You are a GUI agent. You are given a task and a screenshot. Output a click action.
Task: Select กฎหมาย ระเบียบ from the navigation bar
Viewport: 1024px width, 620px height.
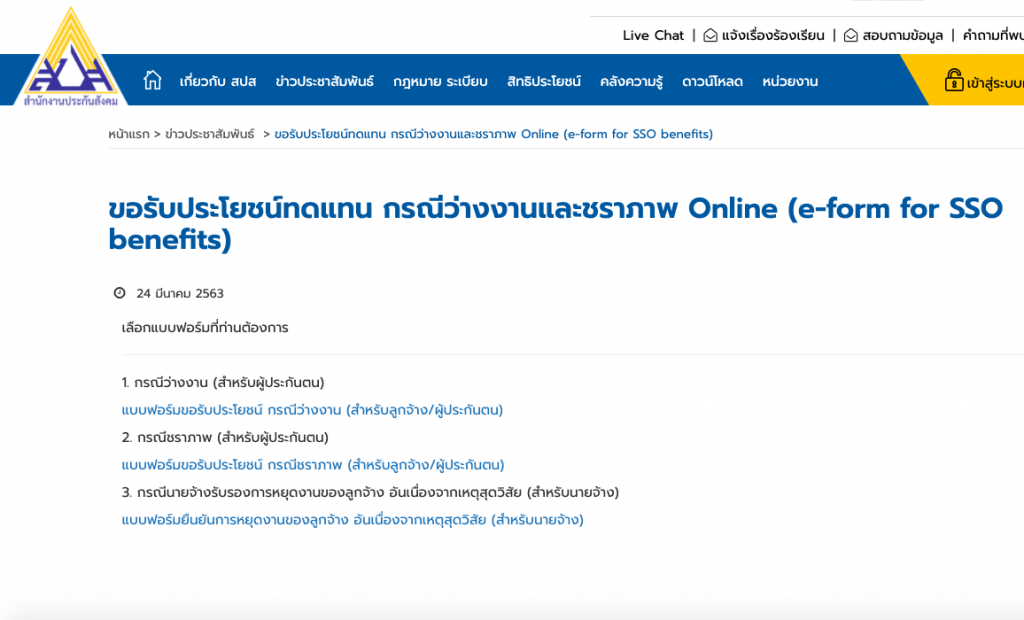click(440, 81)
